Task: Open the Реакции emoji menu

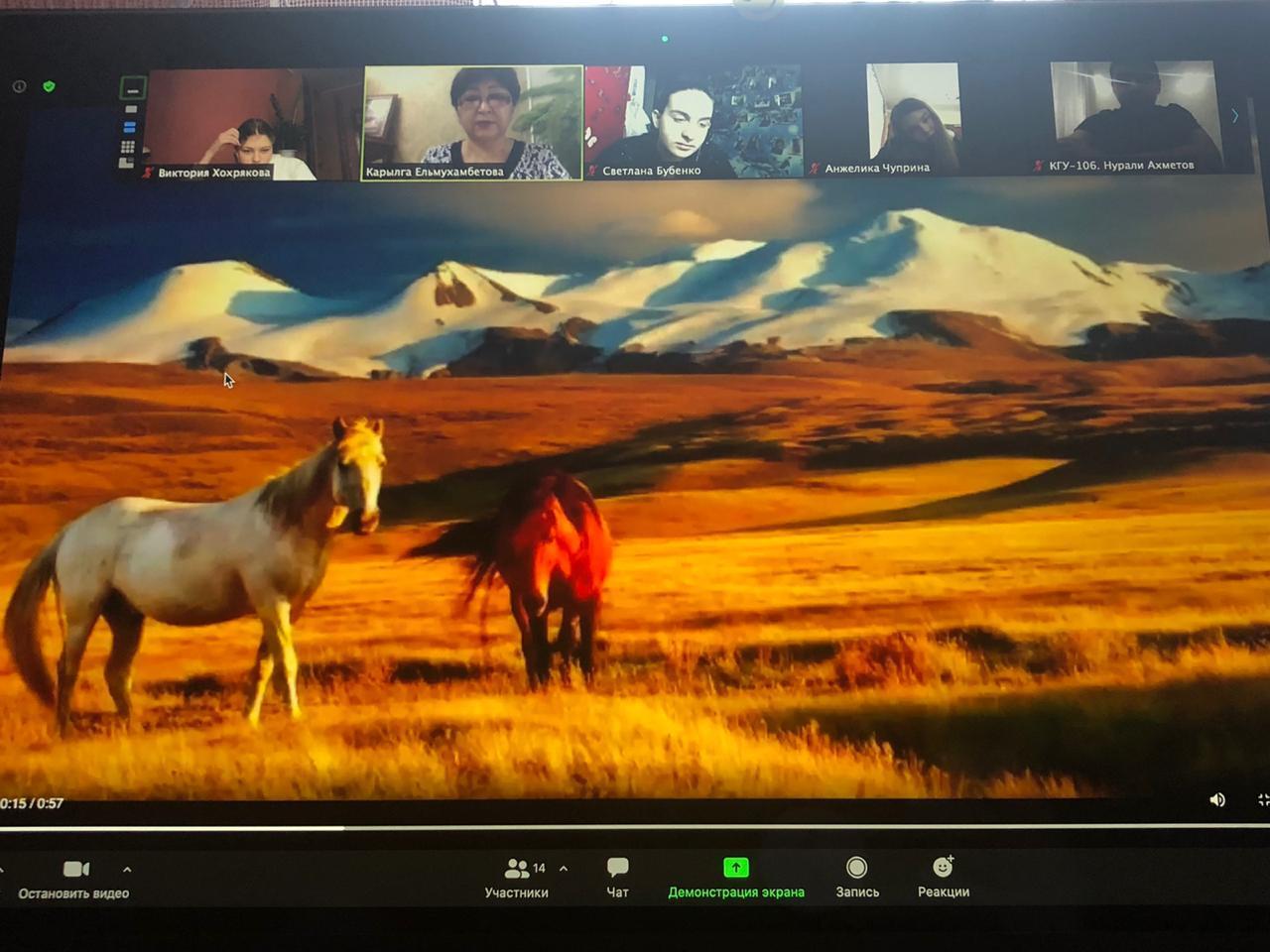Action: 943,877
